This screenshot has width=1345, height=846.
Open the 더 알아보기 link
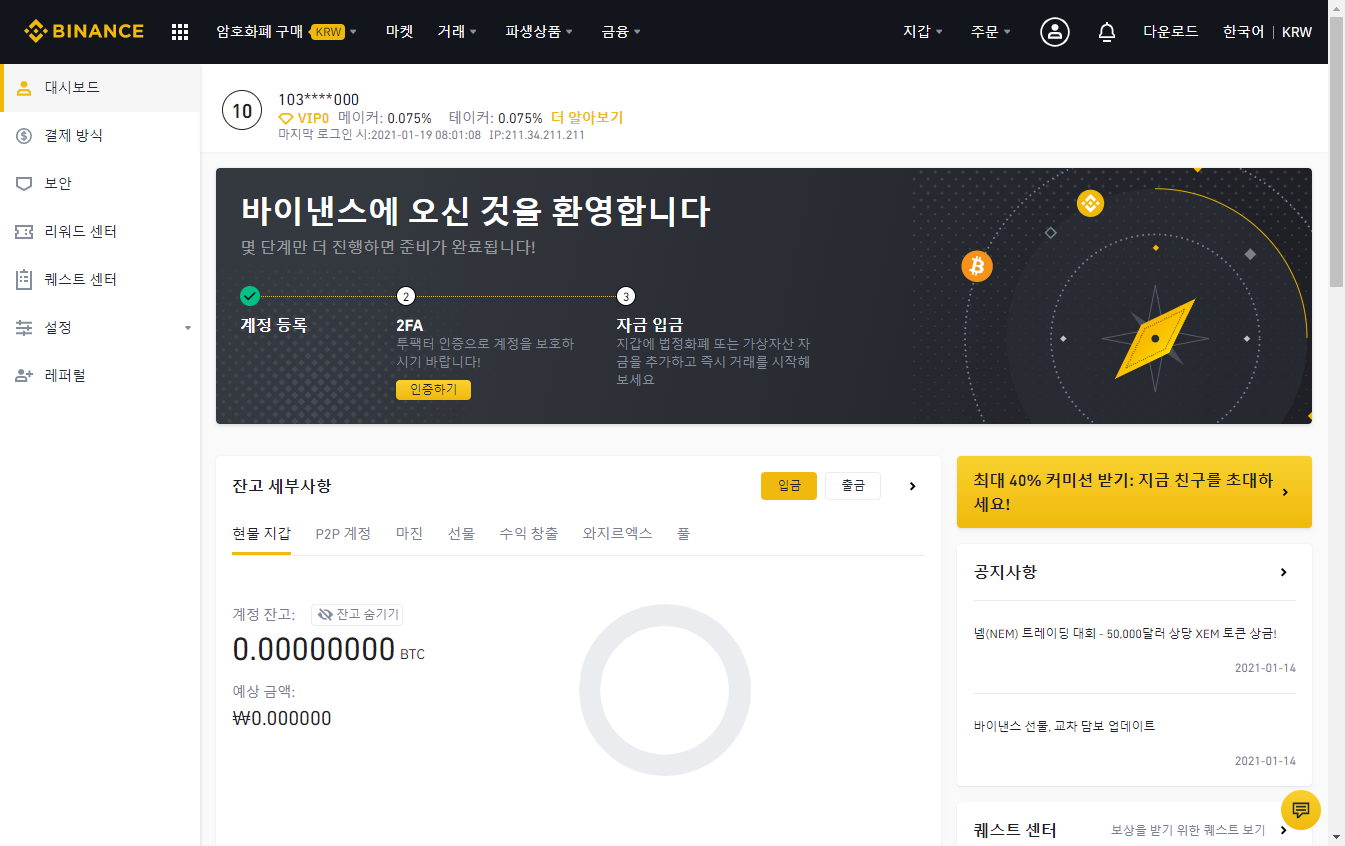587,117
